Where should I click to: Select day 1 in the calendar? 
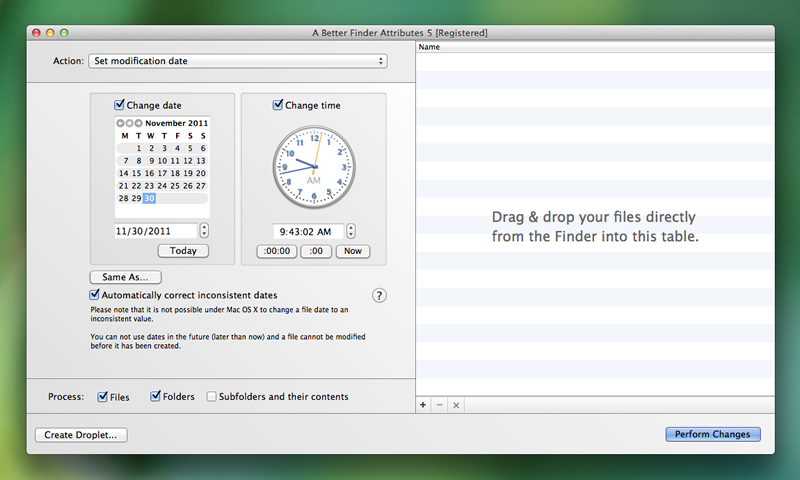(138, 148)
